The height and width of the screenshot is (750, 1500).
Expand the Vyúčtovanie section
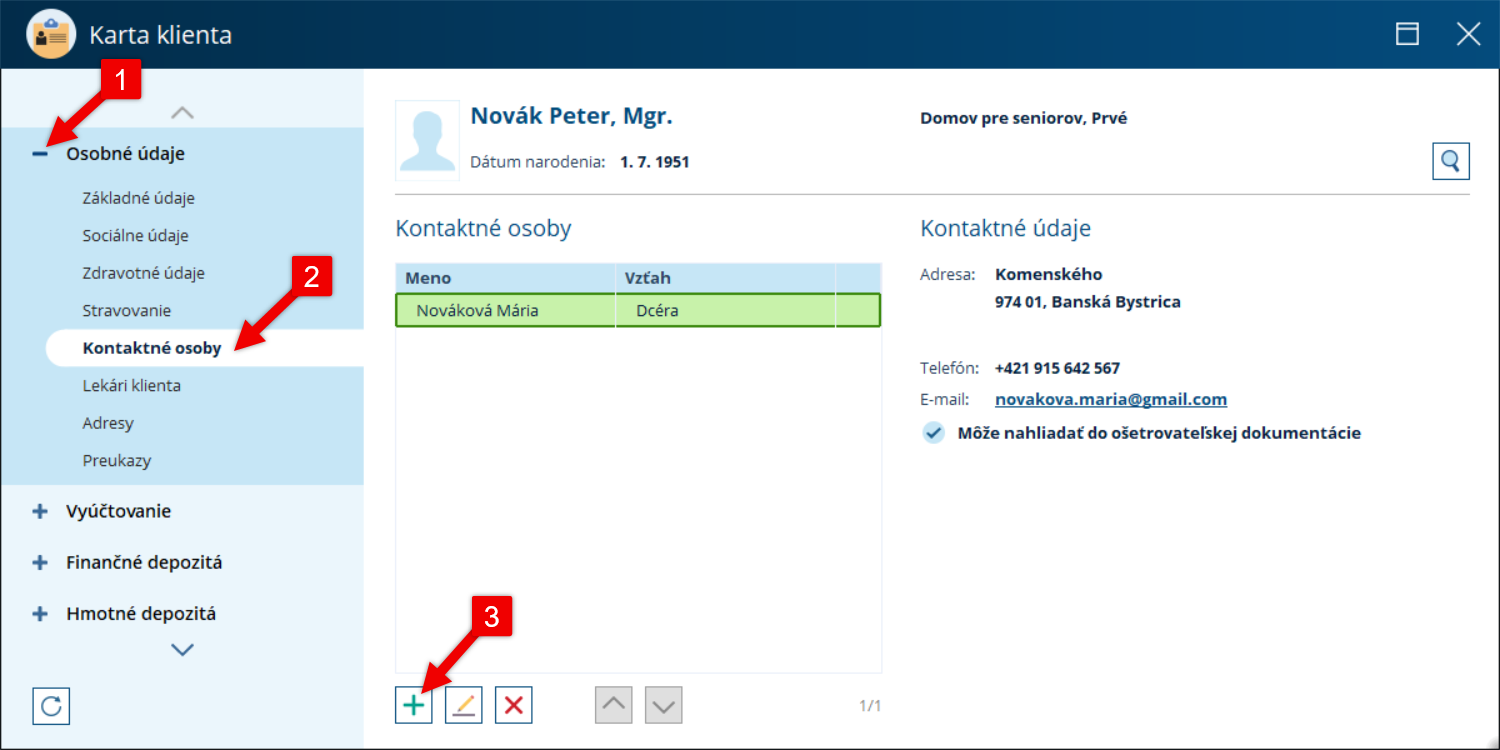pos(40,511)
